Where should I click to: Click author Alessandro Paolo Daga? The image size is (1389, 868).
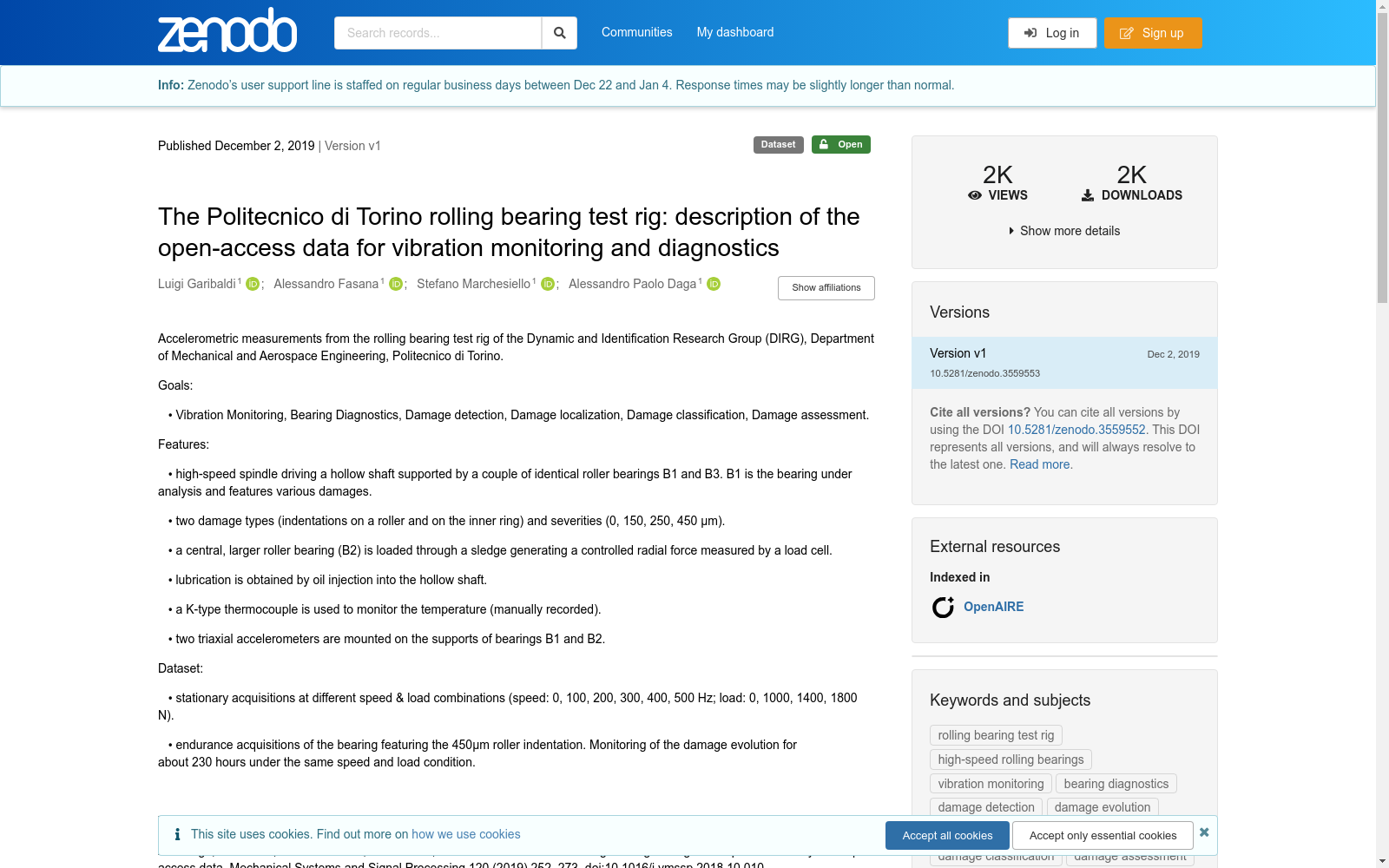coord(633,284)
